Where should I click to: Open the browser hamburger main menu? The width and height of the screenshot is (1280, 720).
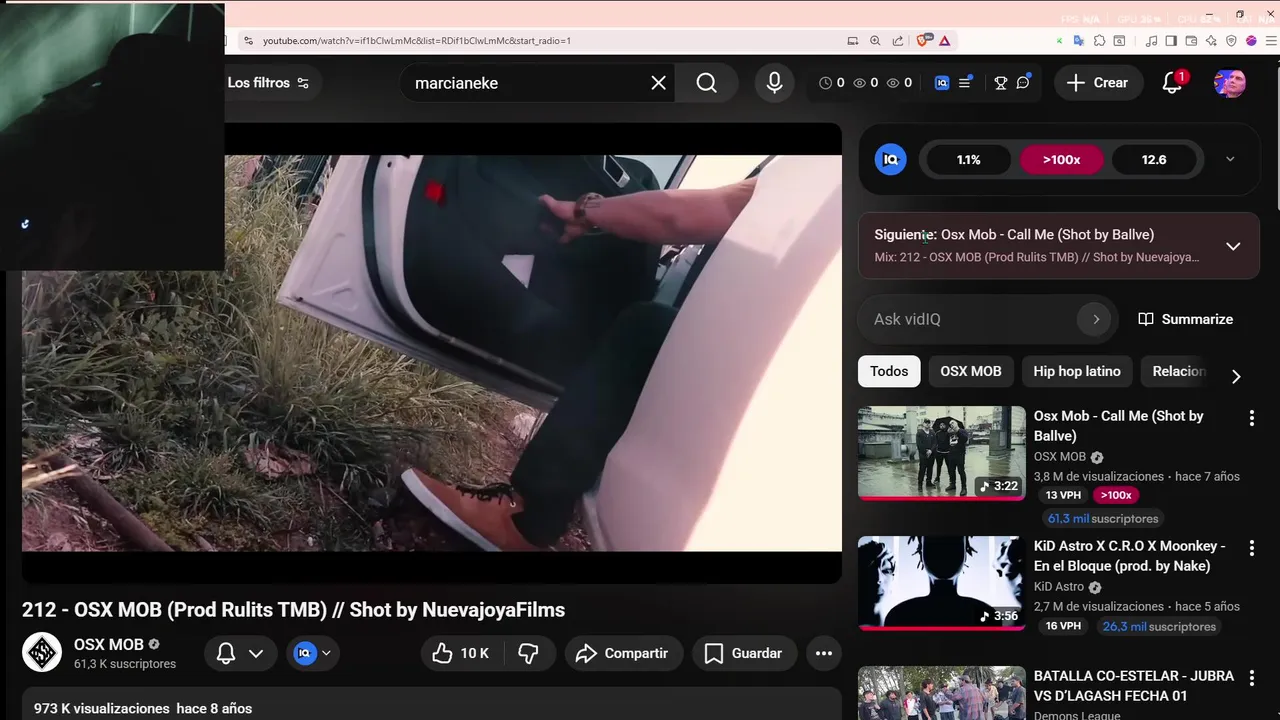click(1271, 41)
